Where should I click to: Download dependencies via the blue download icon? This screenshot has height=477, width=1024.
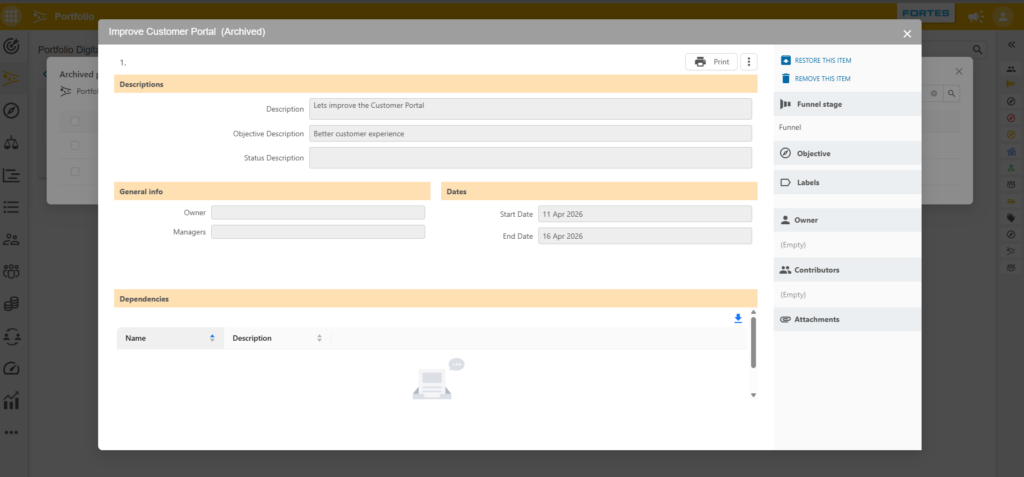click(x=738, y=318)
